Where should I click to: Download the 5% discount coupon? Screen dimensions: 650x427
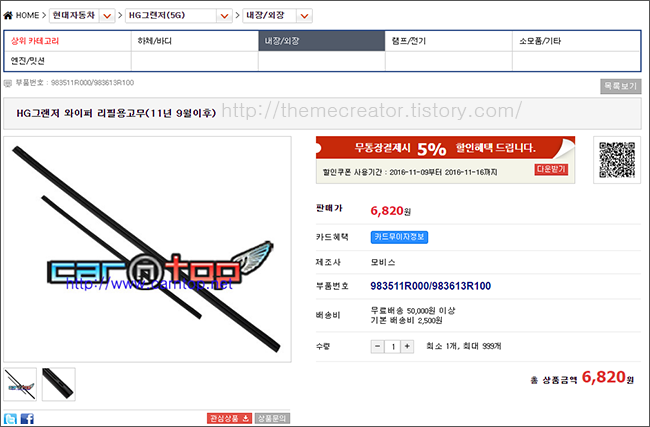click(551, 169)
